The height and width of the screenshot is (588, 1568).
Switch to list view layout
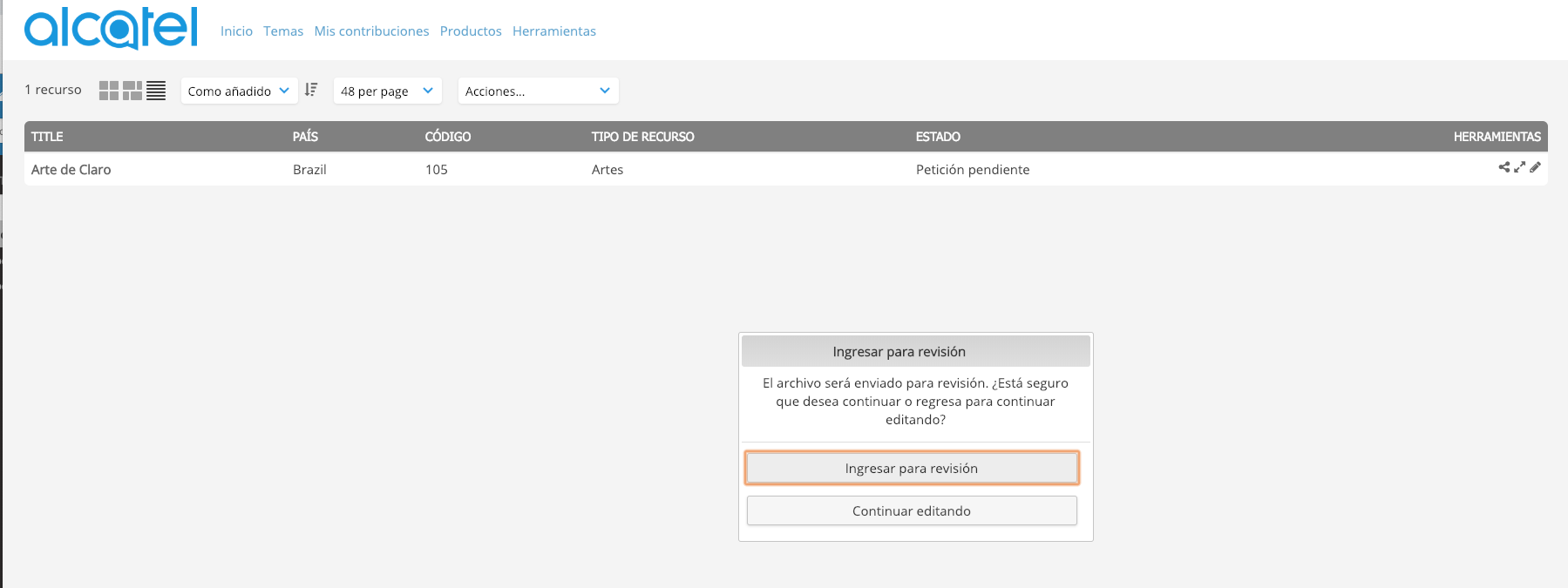(156, 91)
